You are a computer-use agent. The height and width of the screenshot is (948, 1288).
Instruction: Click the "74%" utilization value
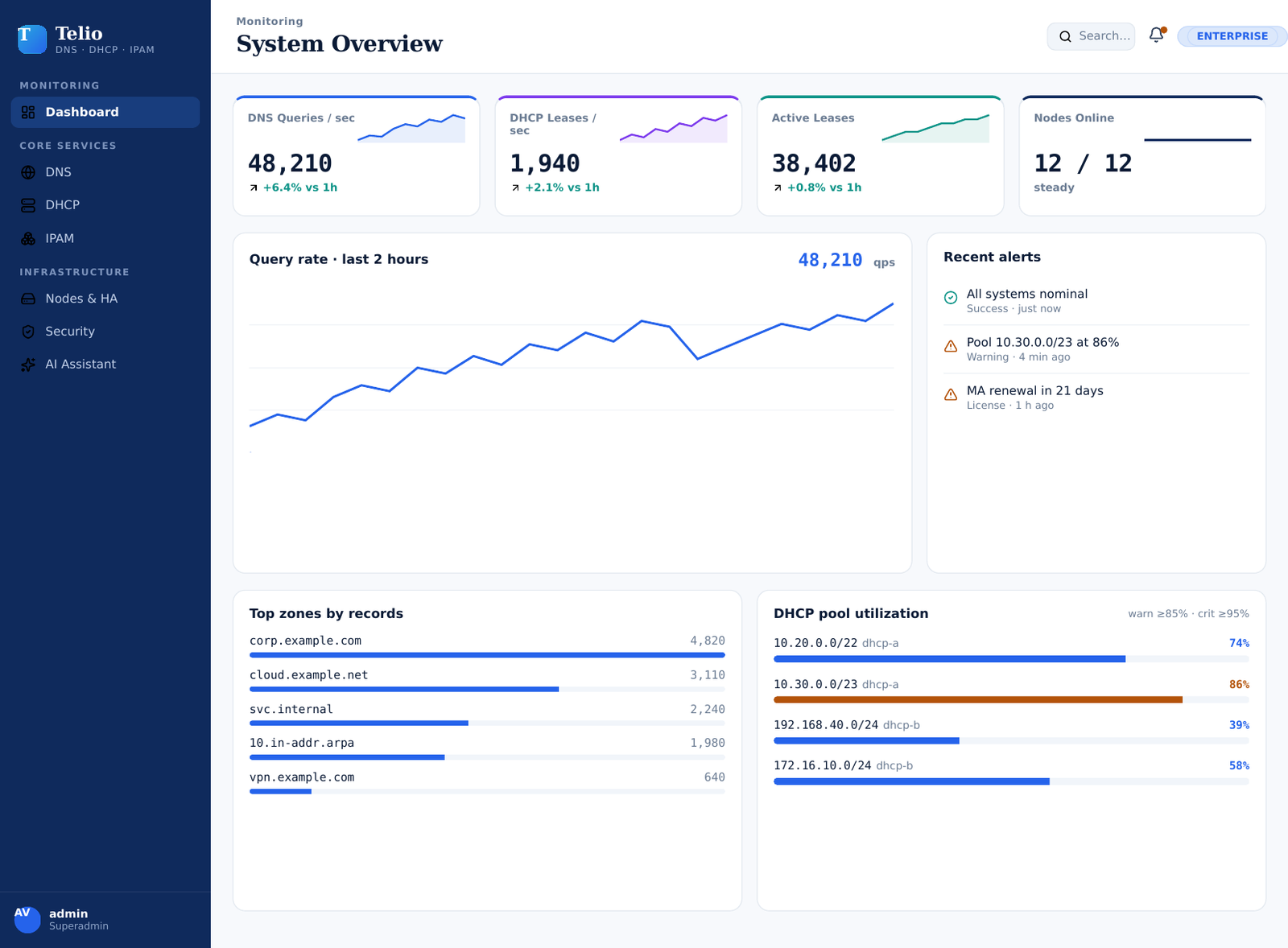(x=1239, y=643)
